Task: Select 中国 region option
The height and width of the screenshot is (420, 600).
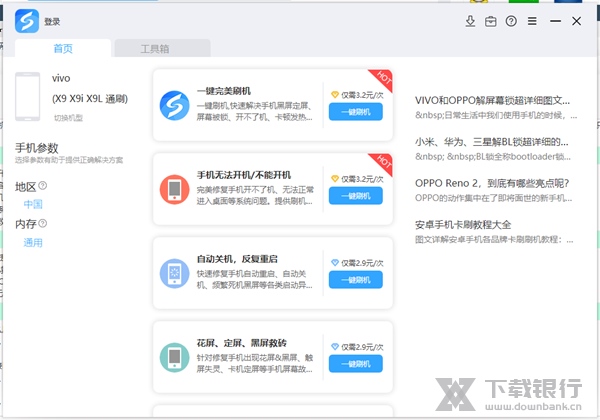Action: [33, 204]
